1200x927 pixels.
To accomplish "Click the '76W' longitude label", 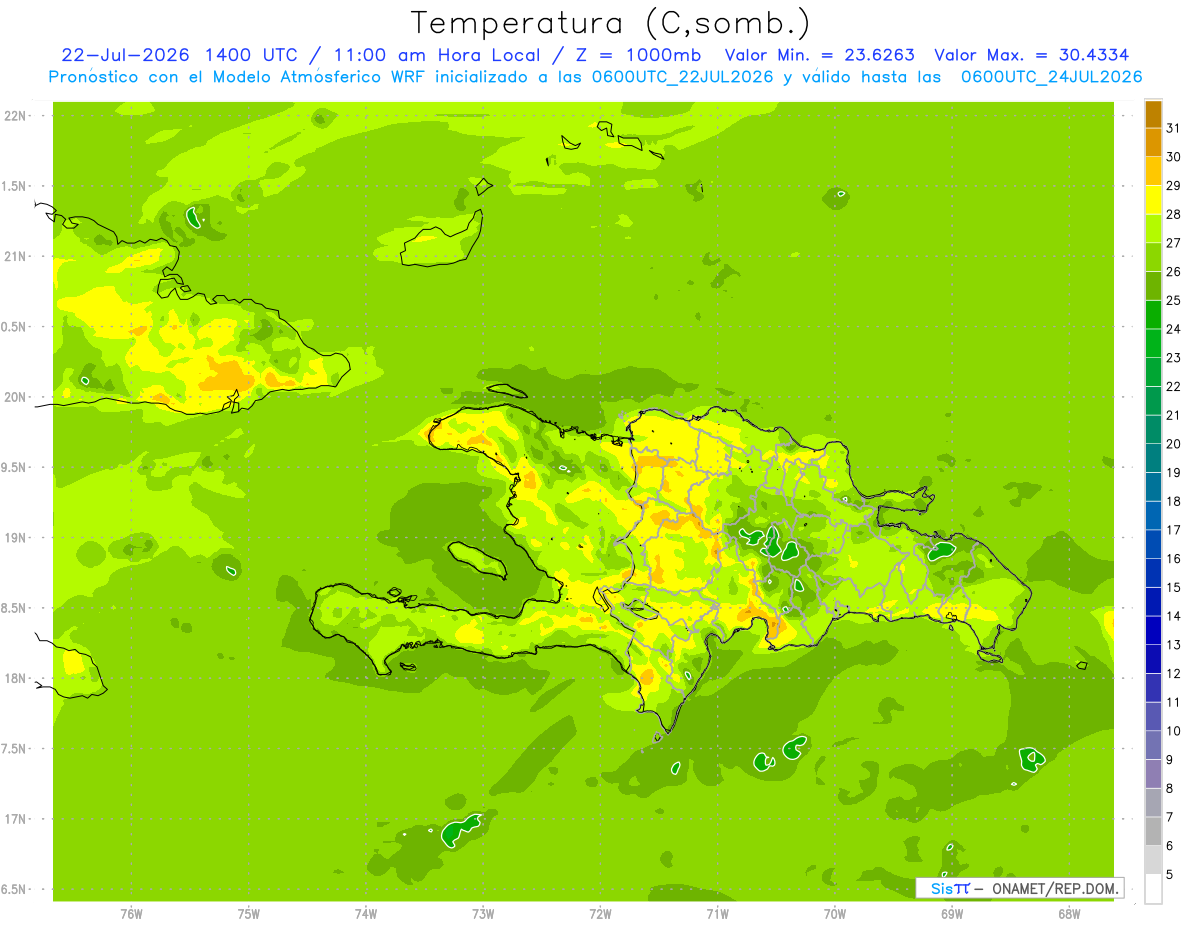I will coord(131,914).
